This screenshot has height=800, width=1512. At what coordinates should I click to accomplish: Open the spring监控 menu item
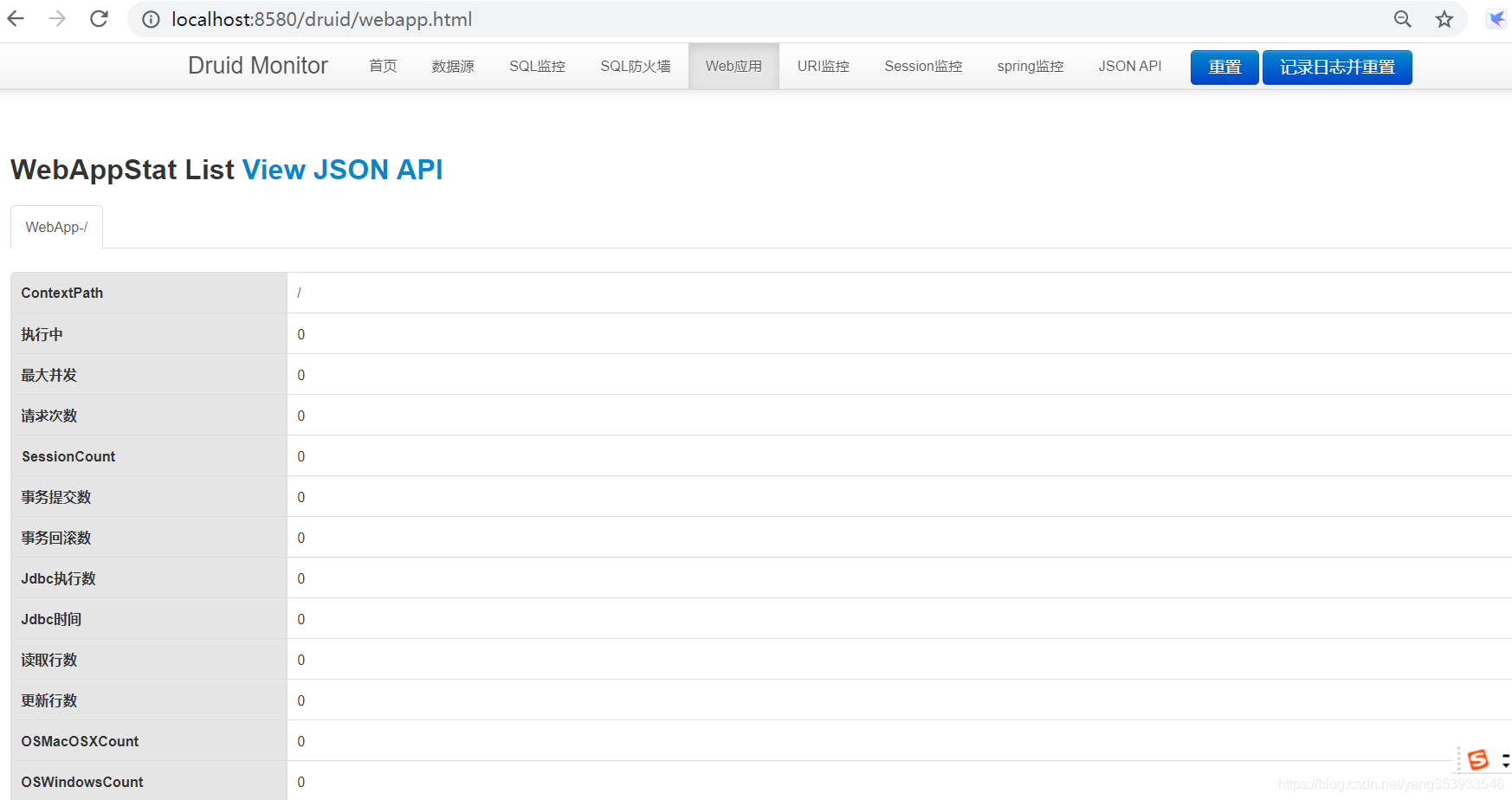tap(1031, 66)
